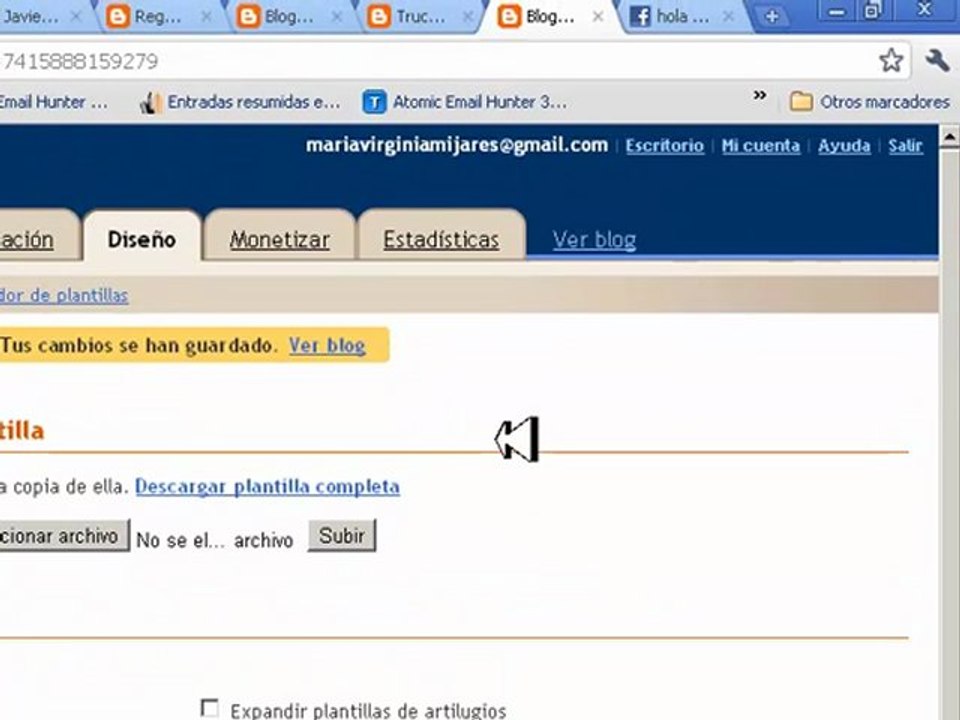Close the hola Facebook tab

728,17
